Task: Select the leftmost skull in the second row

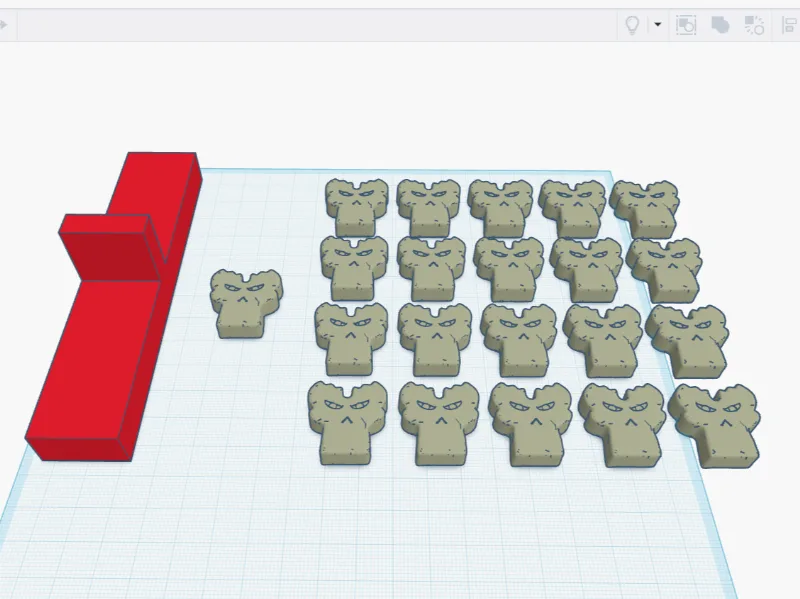Action: click(x=354, y=268)
